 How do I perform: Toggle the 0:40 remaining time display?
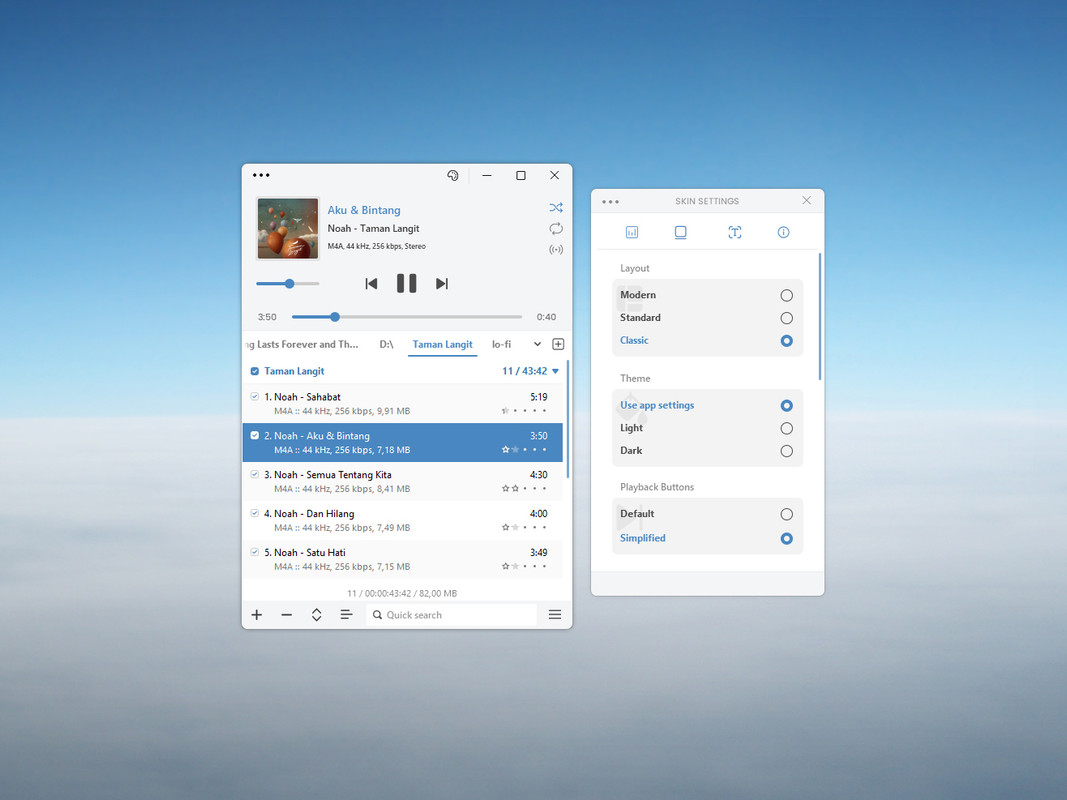click(x=546, y=317)
